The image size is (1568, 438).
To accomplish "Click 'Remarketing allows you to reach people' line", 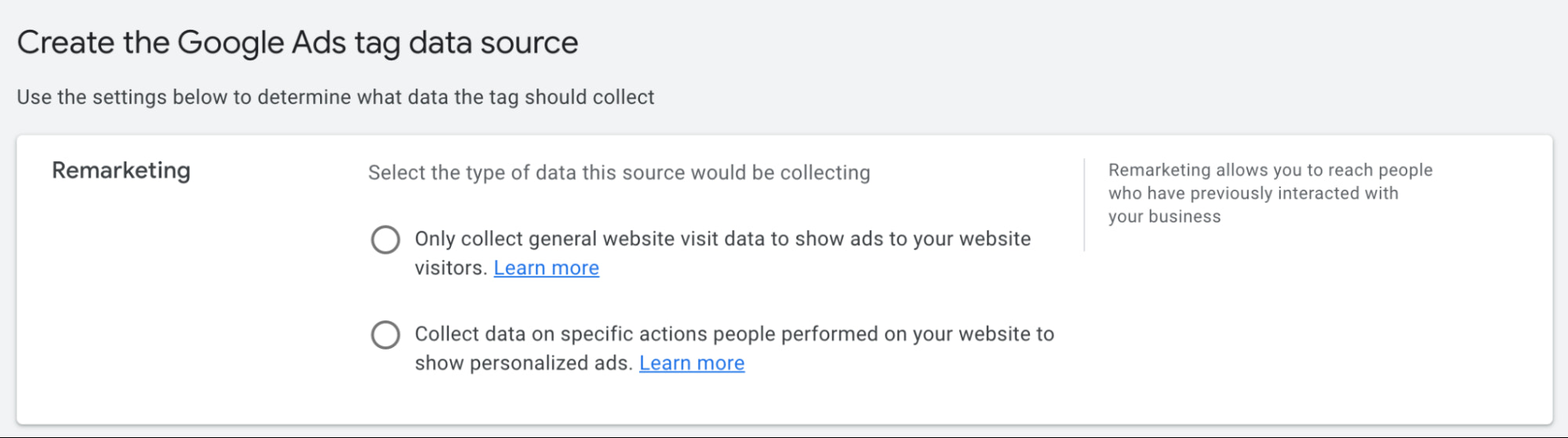I will pos(1270,170).
